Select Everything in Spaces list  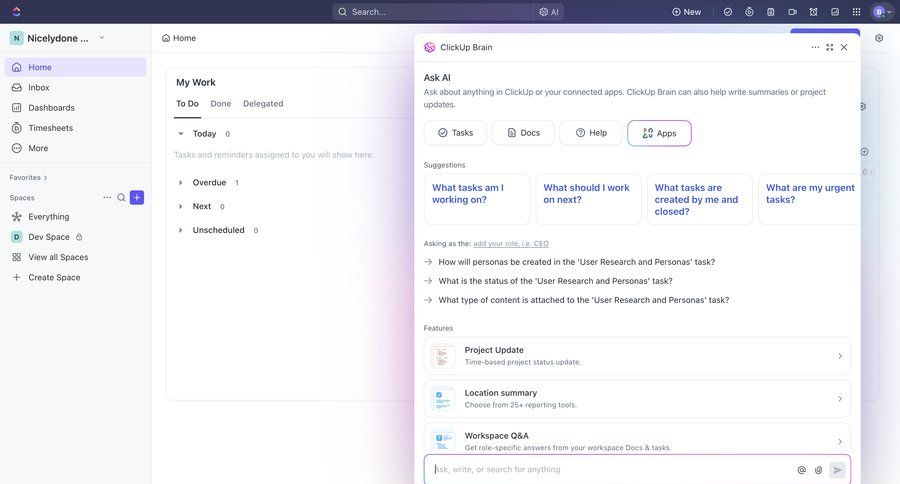tap(76, 216)
